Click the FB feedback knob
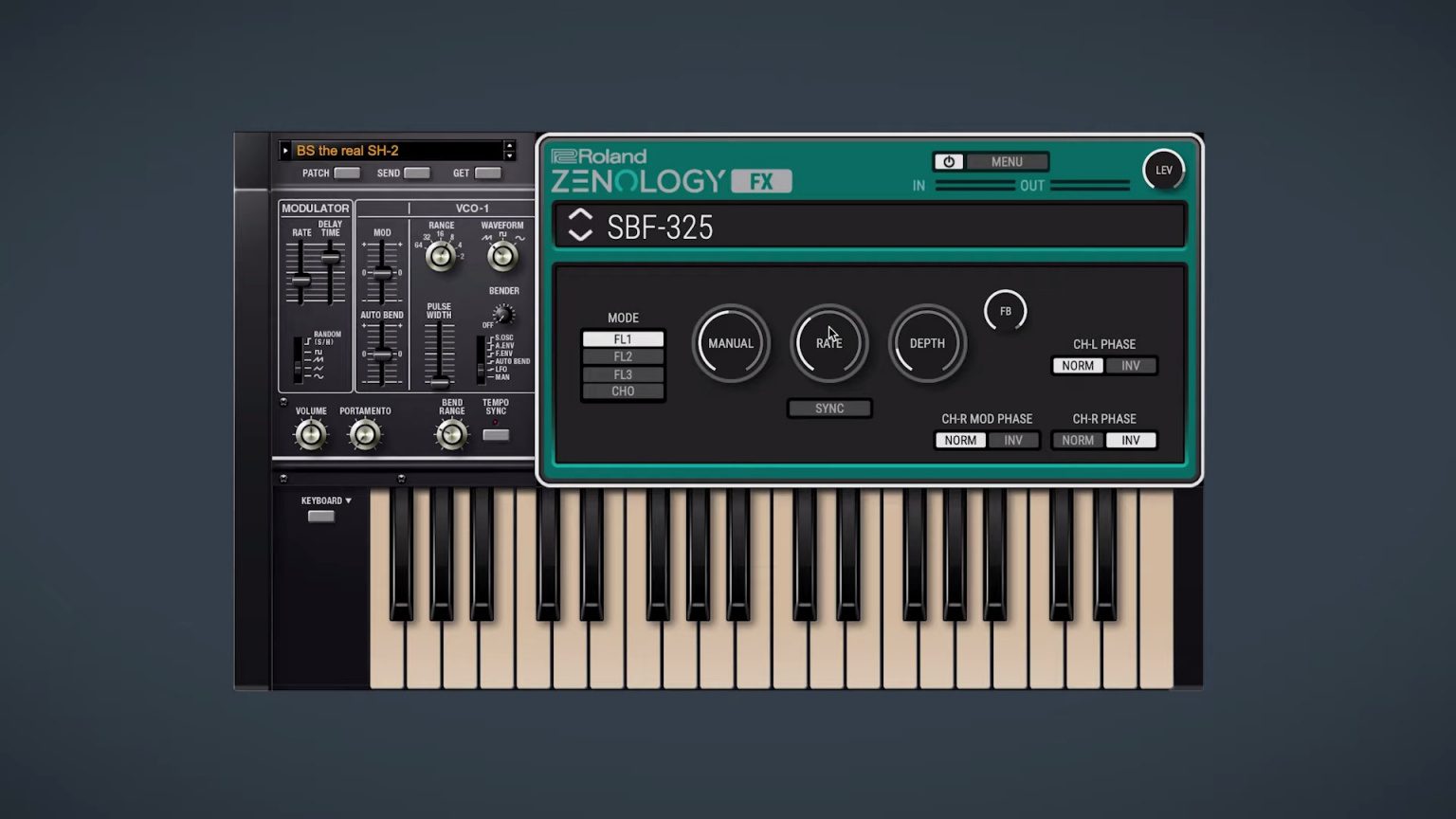1456x819 pixels. [x=1005, y=311]
